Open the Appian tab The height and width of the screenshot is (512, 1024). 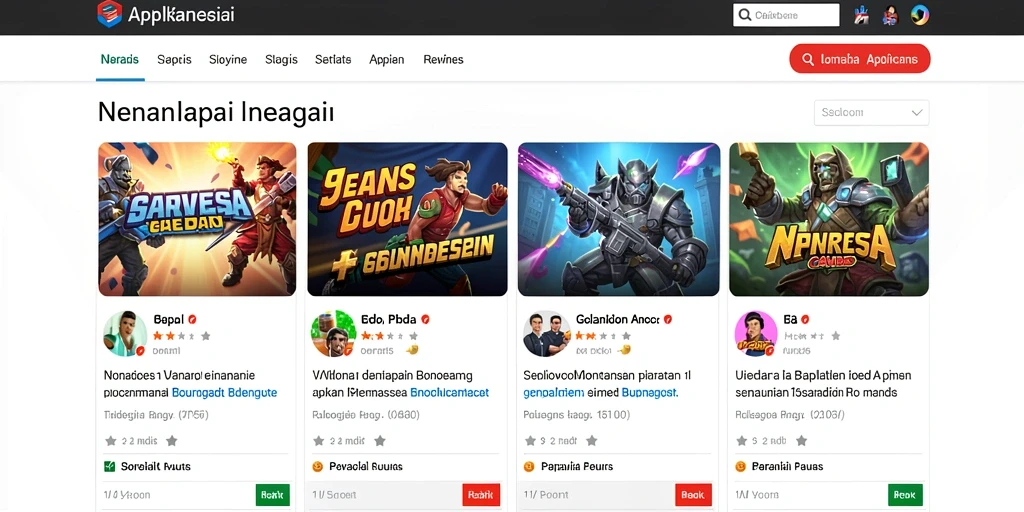click(x=387, y=59)
